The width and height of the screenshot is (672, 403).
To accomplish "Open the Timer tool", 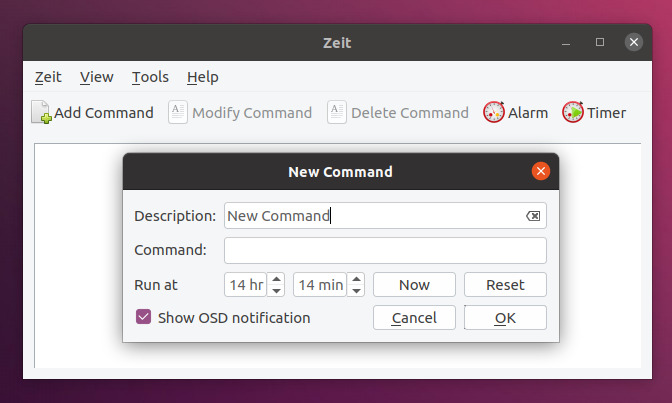I will pos(573,113).
